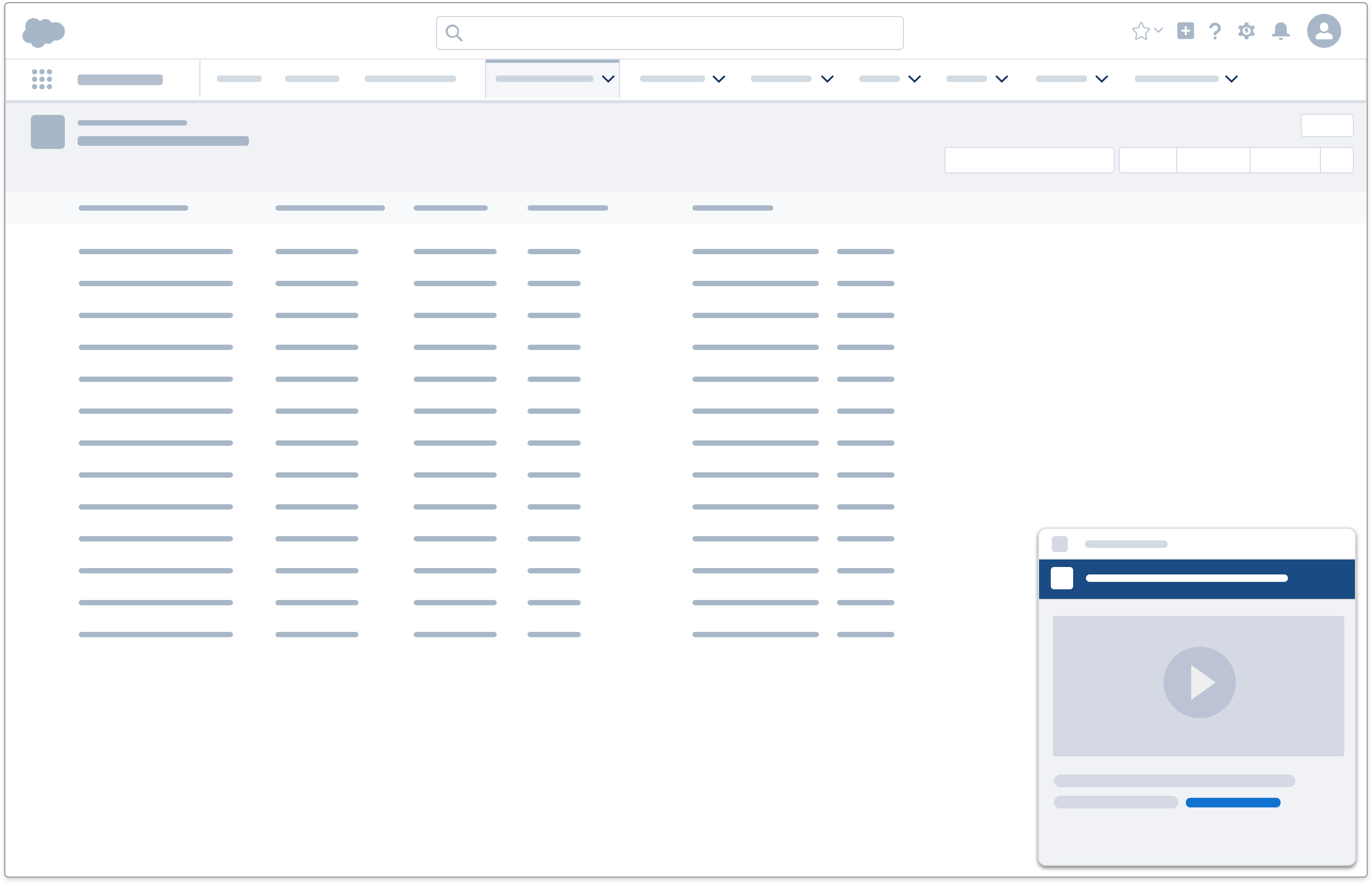Click the user avatar icon

pyautogui.click(x=1325, y=31)
